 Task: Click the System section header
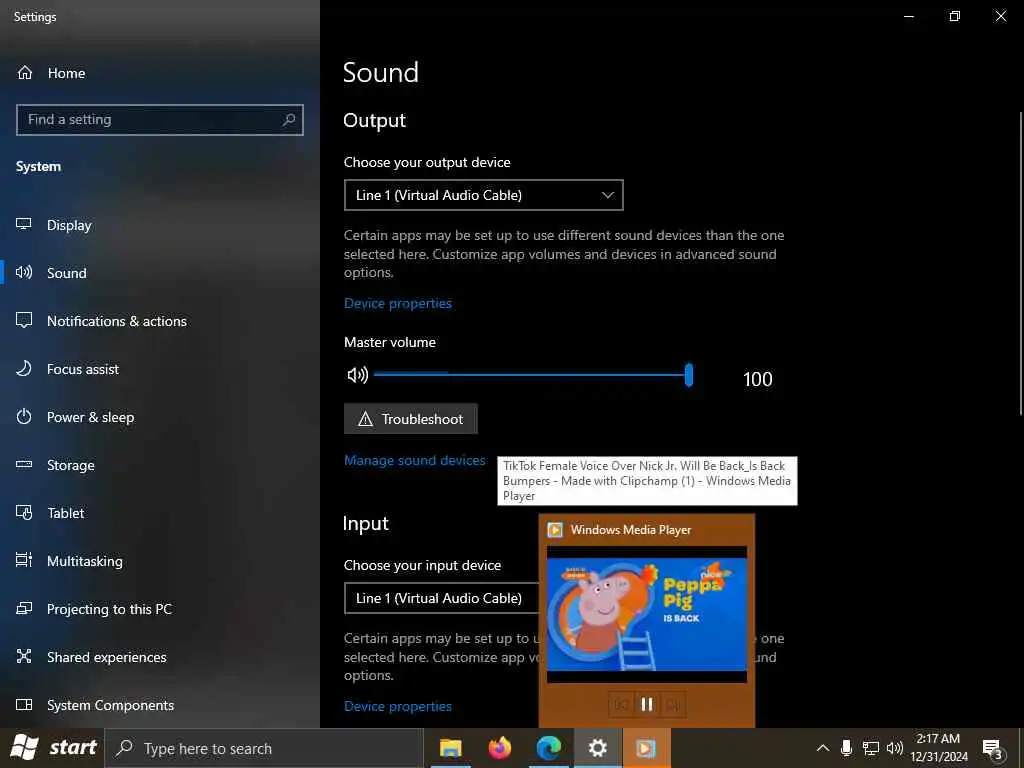39,167
